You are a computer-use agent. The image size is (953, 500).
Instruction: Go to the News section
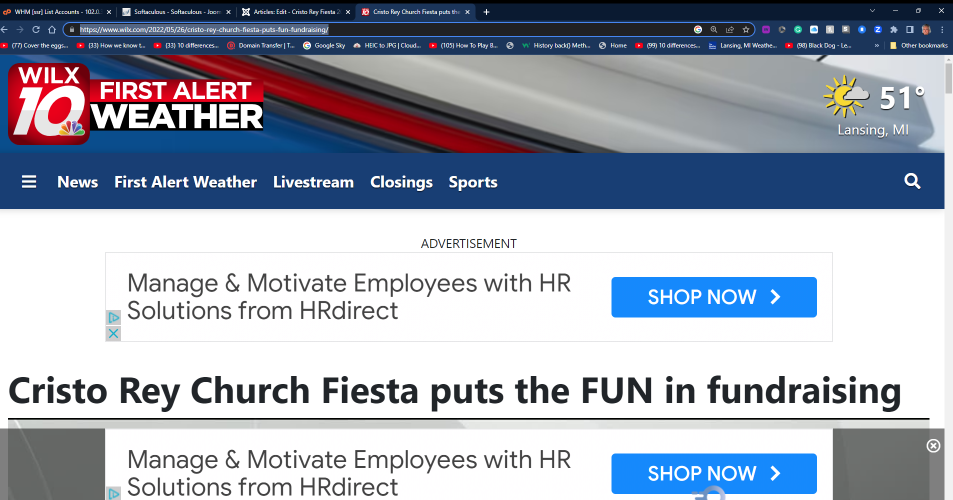click(x=77, y=182)
